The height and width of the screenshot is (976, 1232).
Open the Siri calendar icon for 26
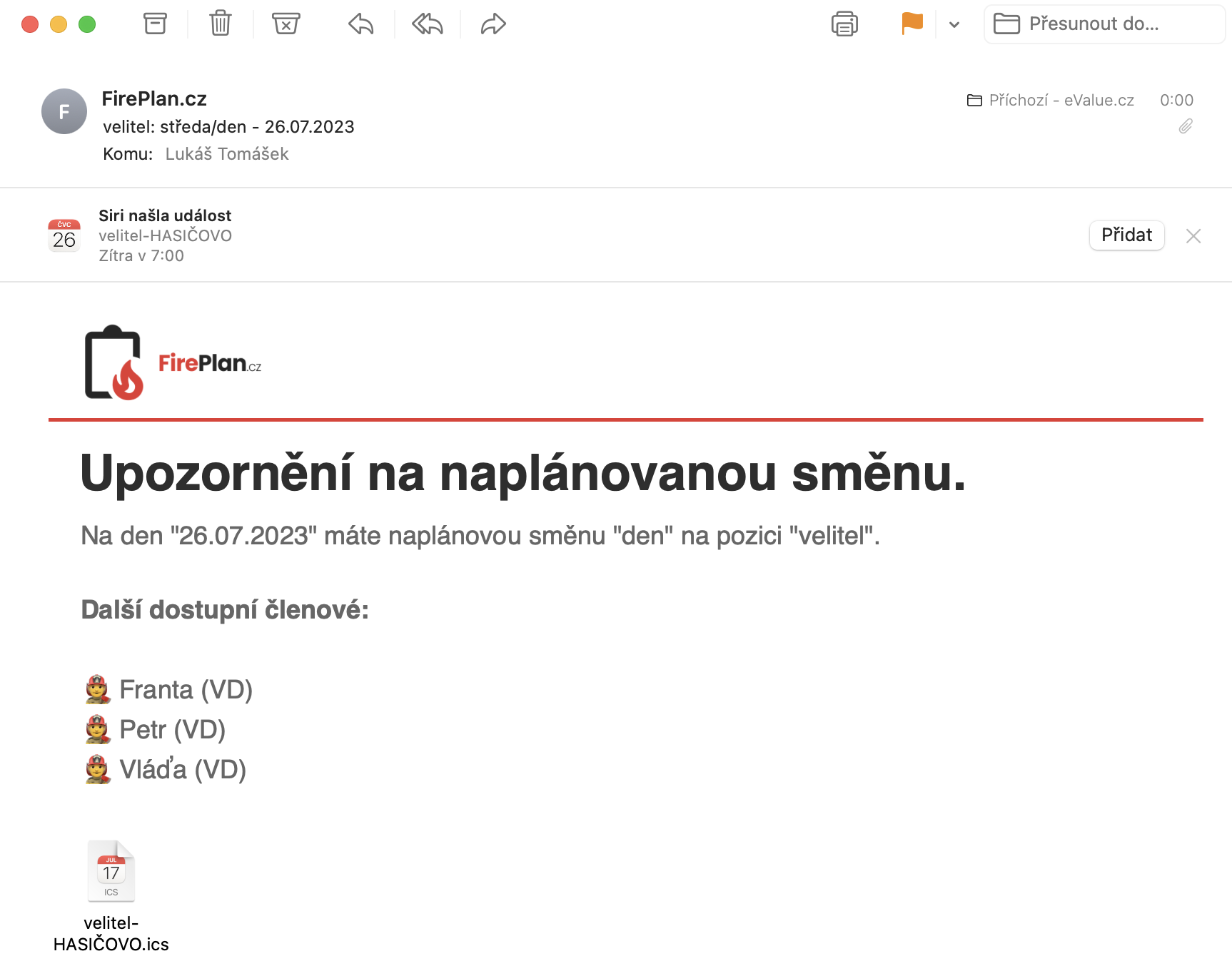pyautogui.click(x=64, y=235)
